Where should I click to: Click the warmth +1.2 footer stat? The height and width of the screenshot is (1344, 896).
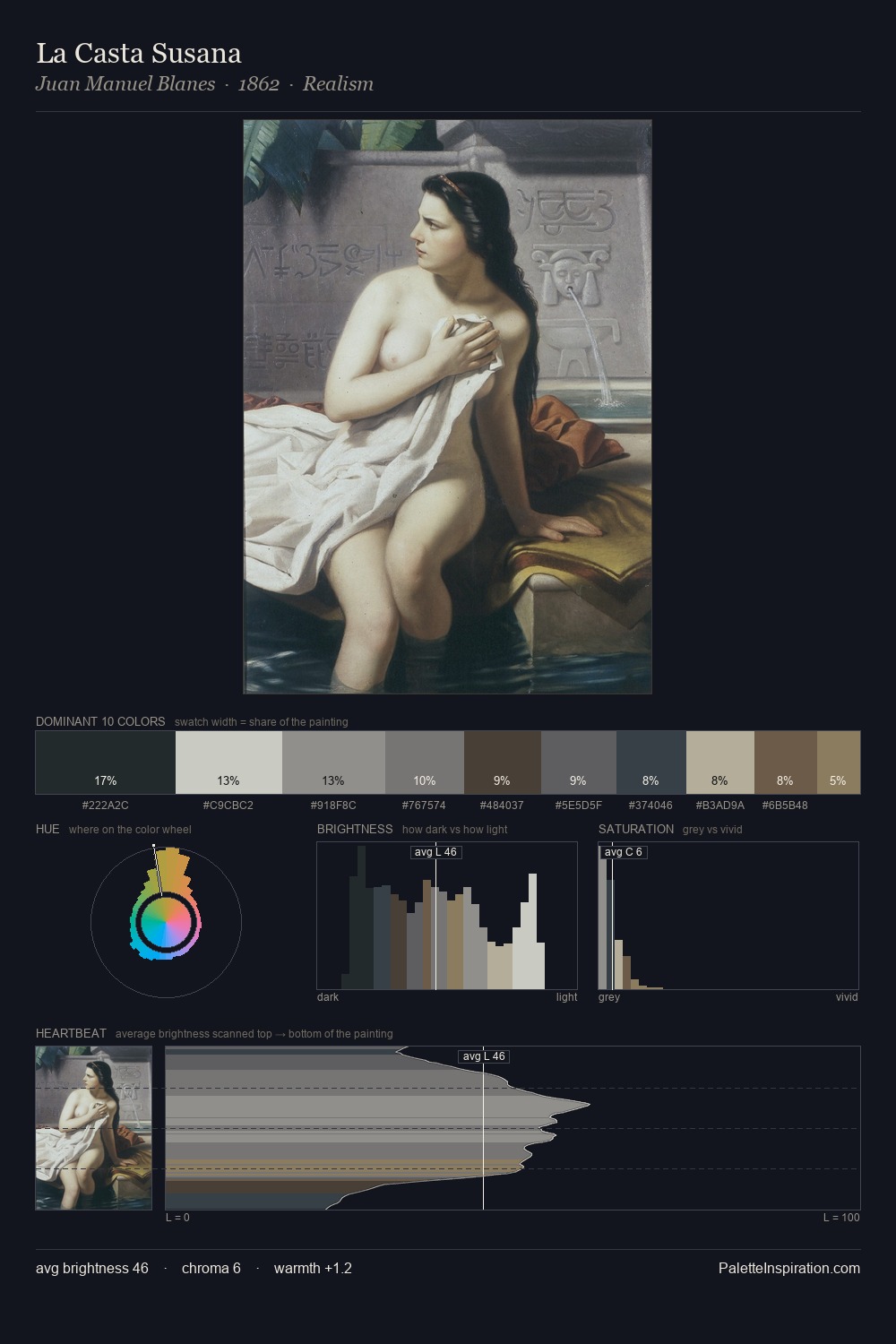pyautogui.click(x=313, y=1268)
